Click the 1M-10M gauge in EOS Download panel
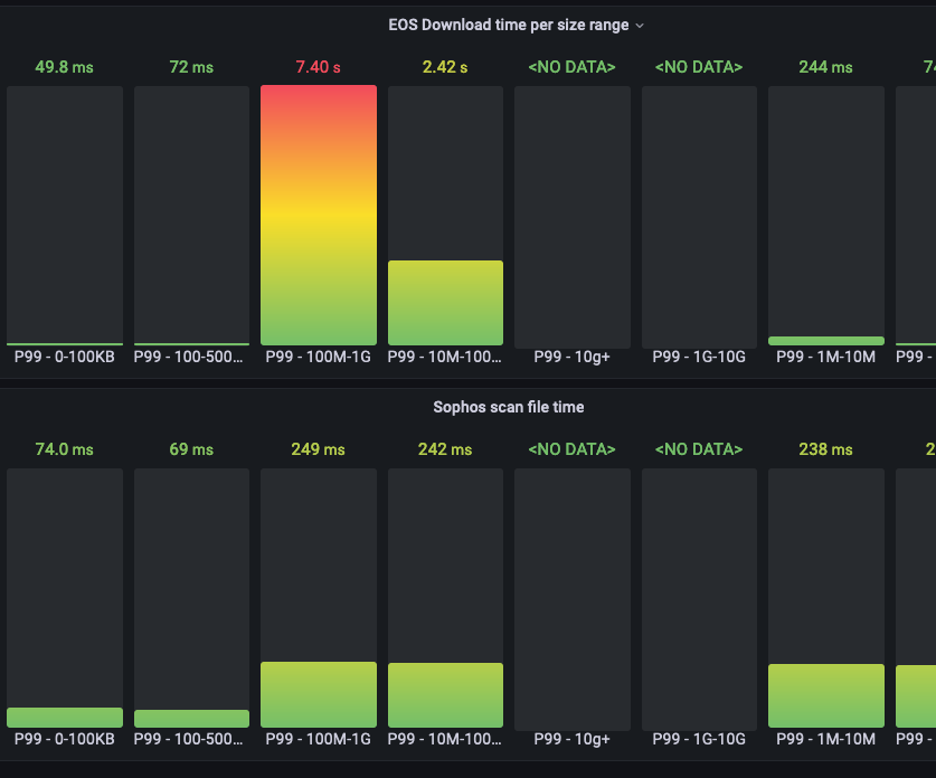The image size is (936, 778). coord(826,215)
